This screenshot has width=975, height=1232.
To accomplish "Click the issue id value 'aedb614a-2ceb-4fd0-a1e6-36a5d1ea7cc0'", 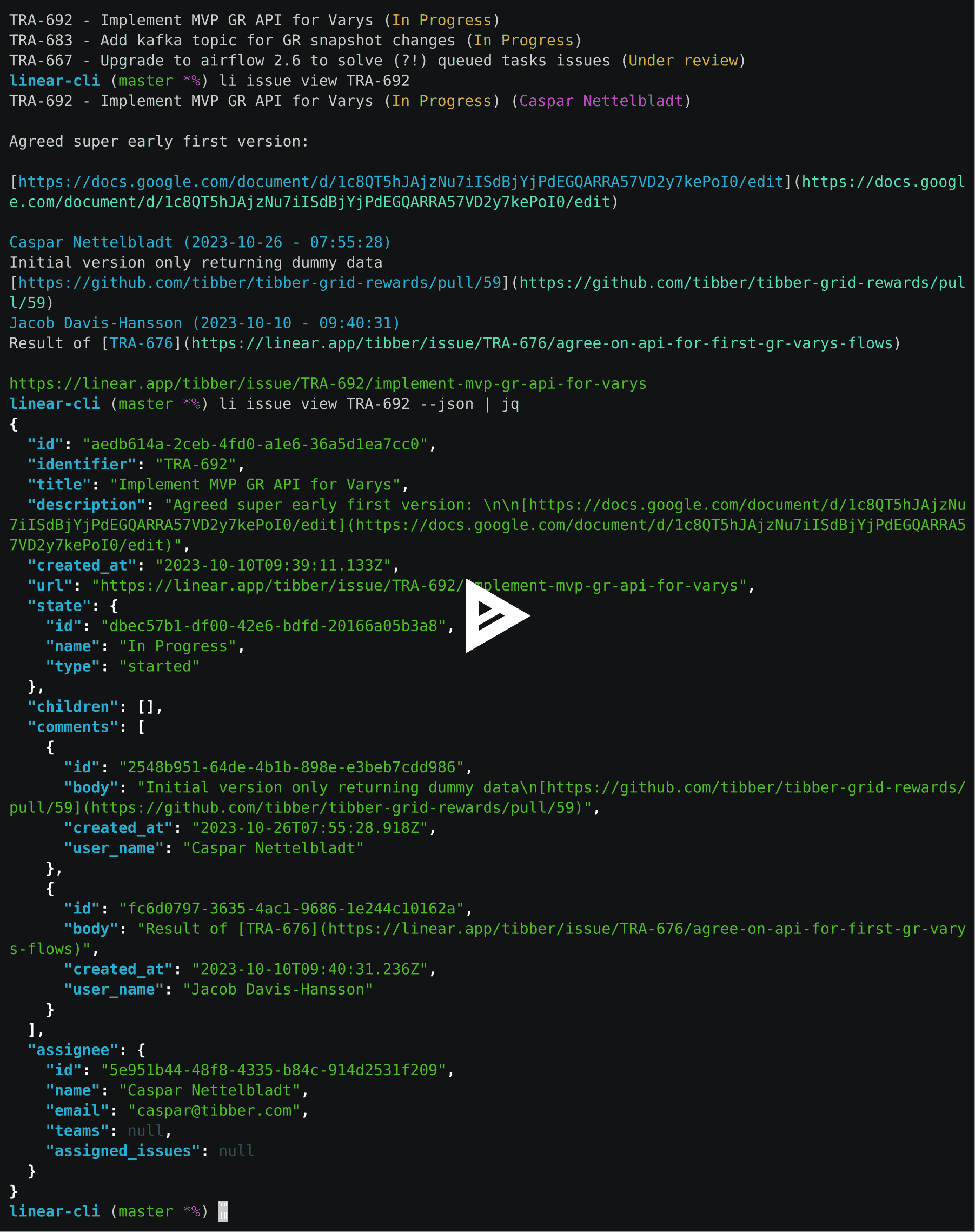I will tap(255, 444).
